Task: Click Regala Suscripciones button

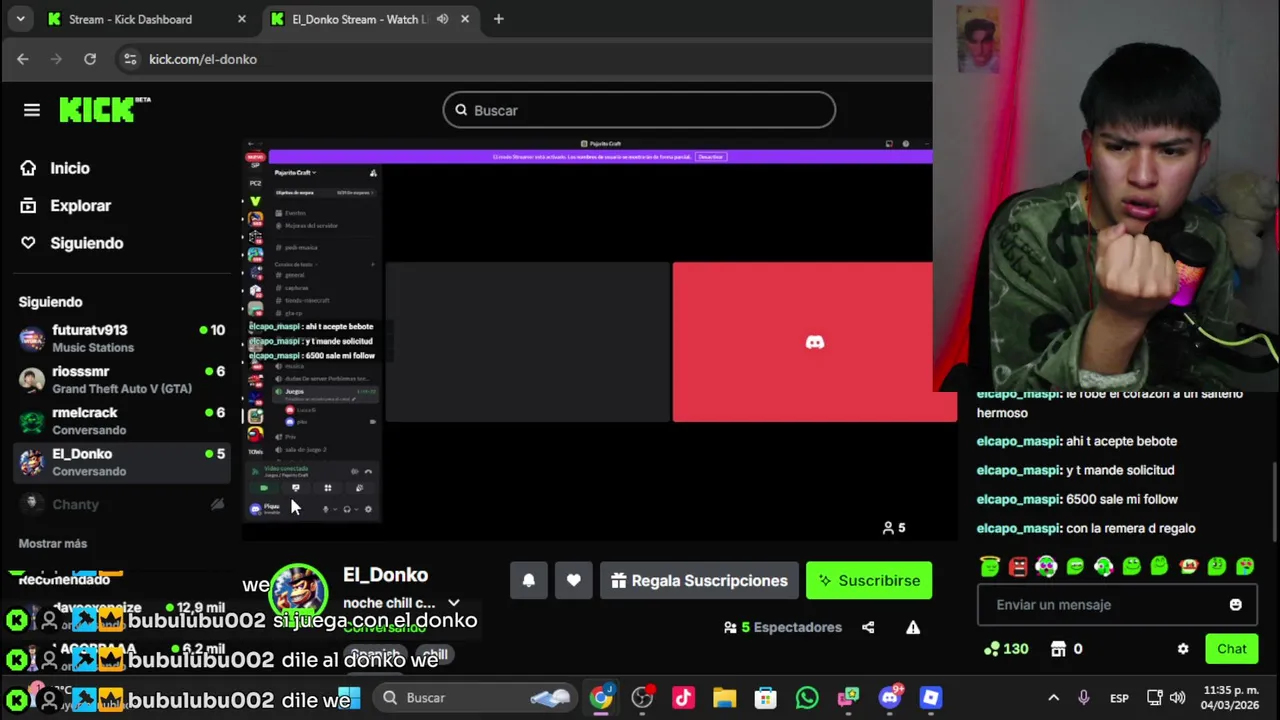Action: click(x=699, y=580)
